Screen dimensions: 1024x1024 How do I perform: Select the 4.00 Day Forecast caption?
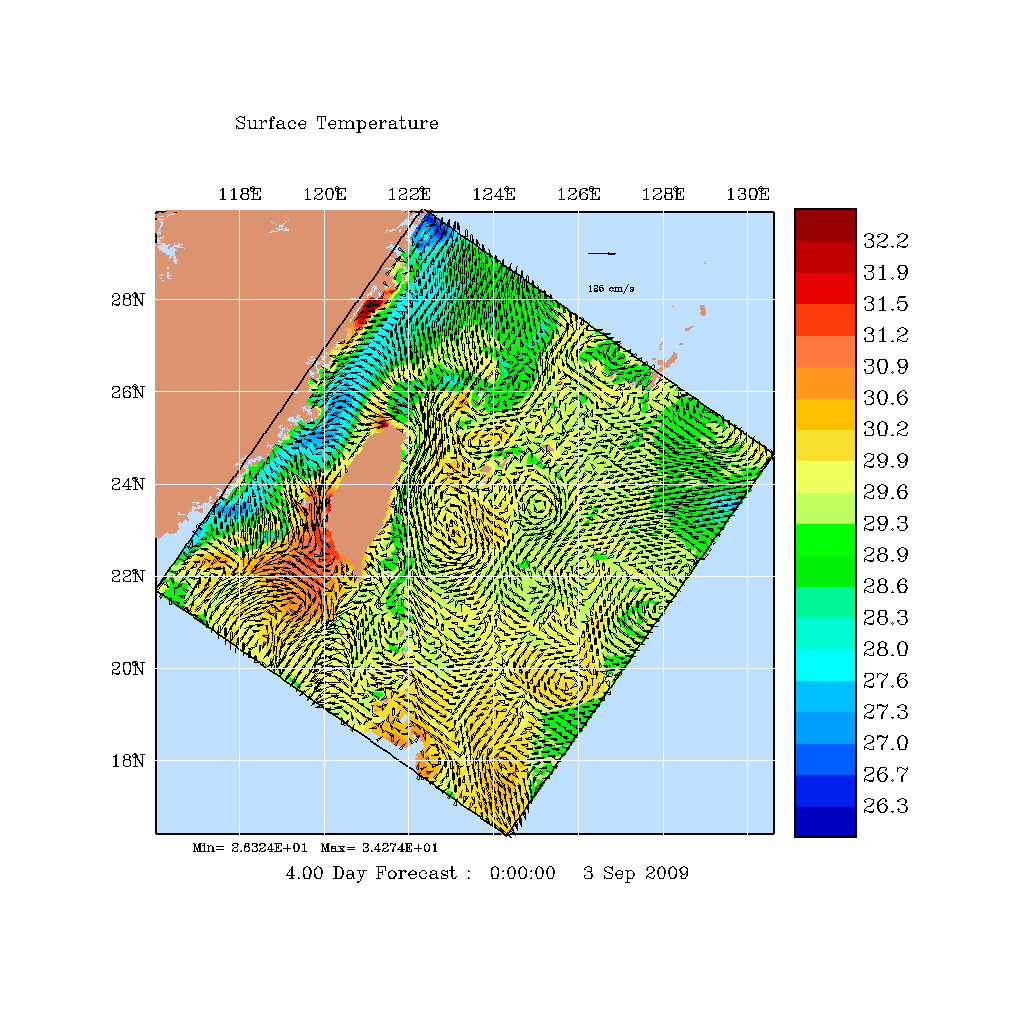coord(378,874)
